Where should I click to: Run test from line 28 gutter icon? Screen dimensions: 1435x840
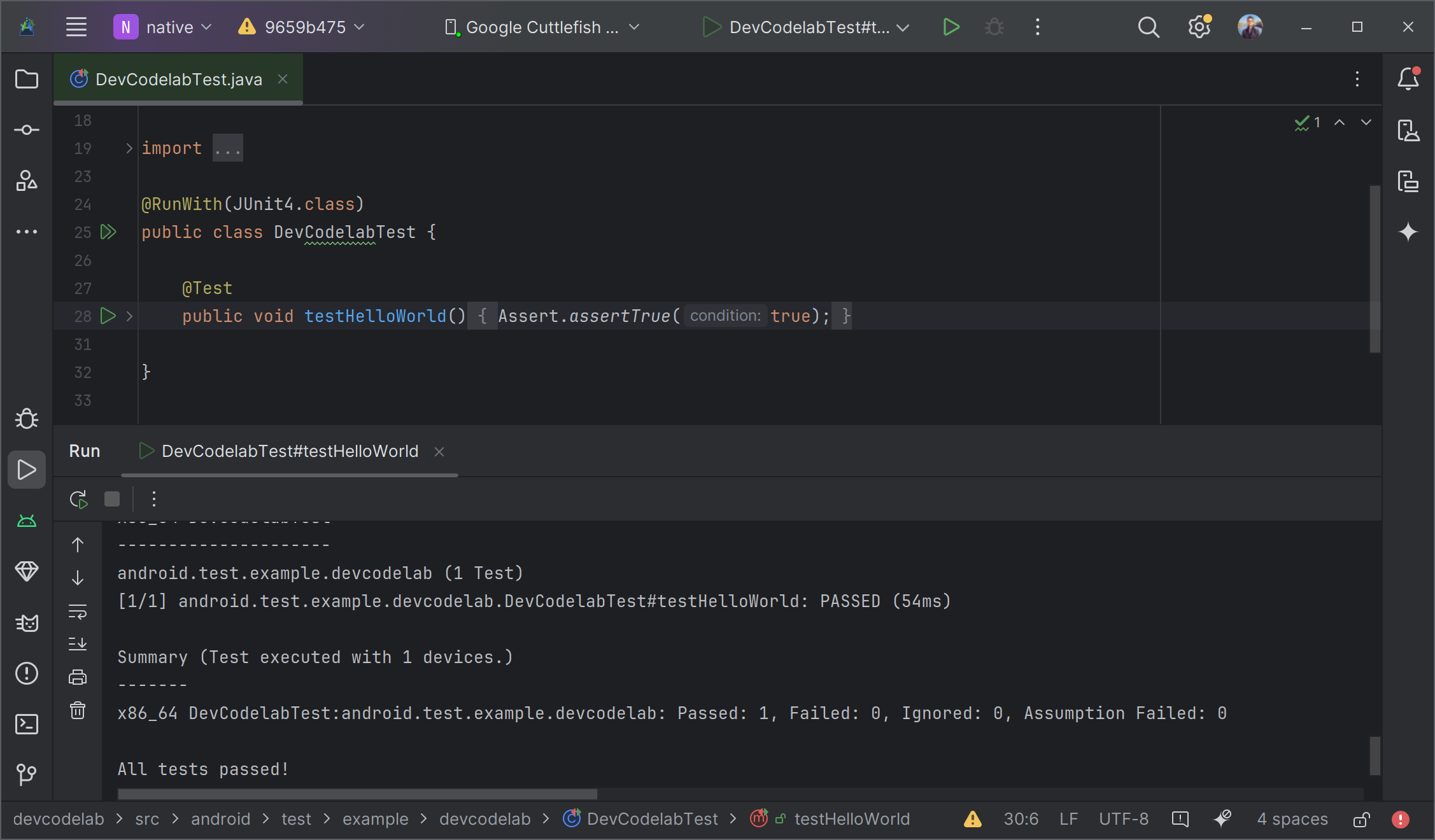click(x=108, y=316)
